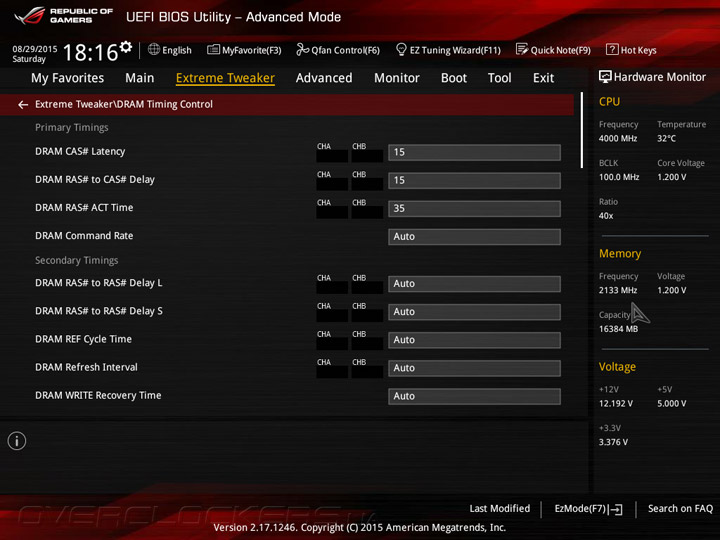Viewport: 720px width, 540px height.
Task: Switch to Main tab
Action: coord(140,78)
